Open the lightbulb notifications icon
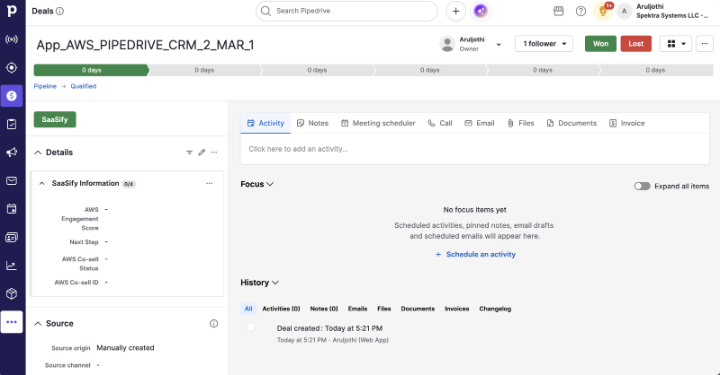 click(603, 11)
